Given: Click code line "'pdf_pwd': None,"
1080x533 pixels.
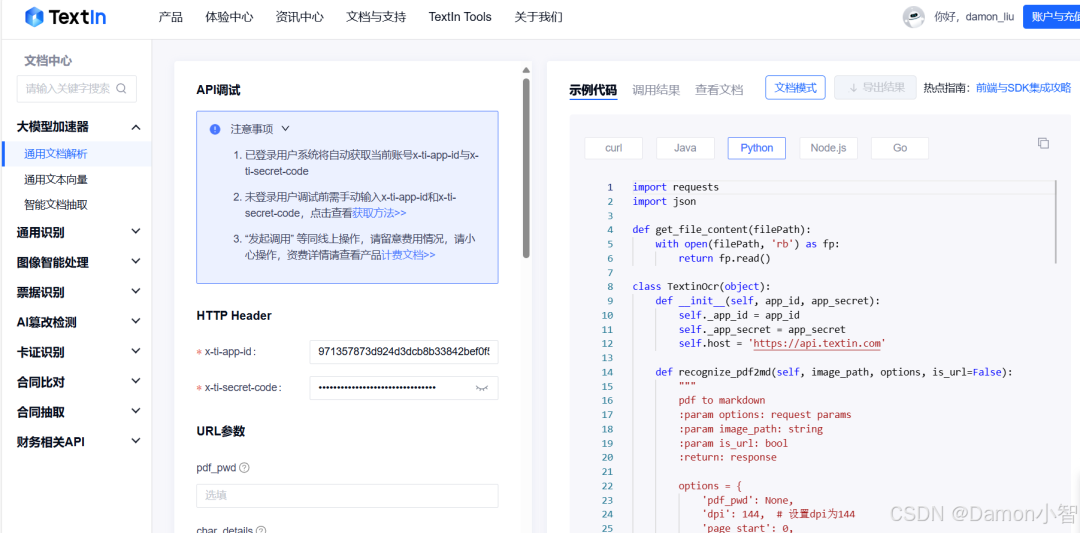Looking at the screenshot, I should (x=747, y=500).
